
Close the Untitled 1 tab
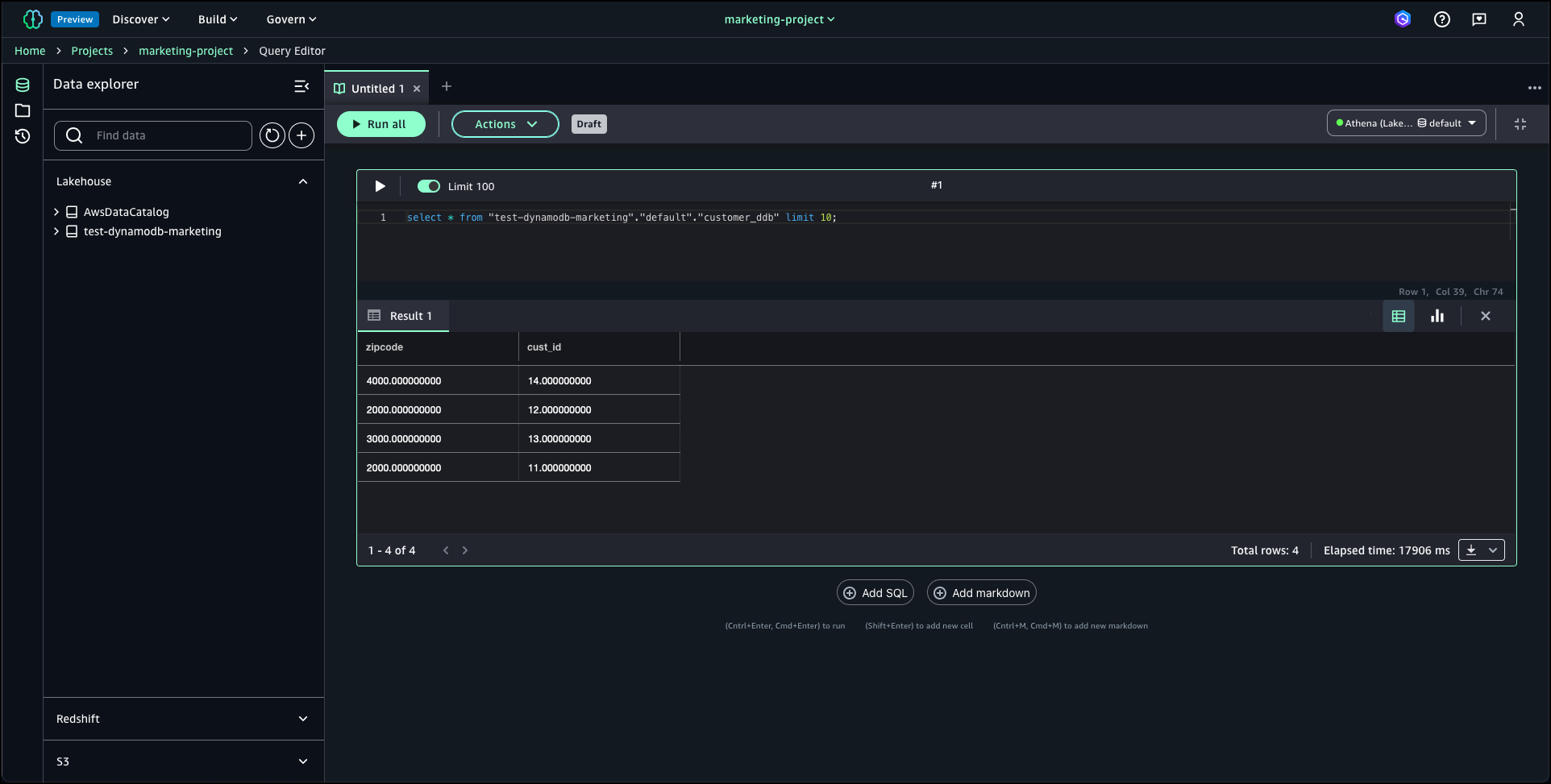(x=417, y=89)
